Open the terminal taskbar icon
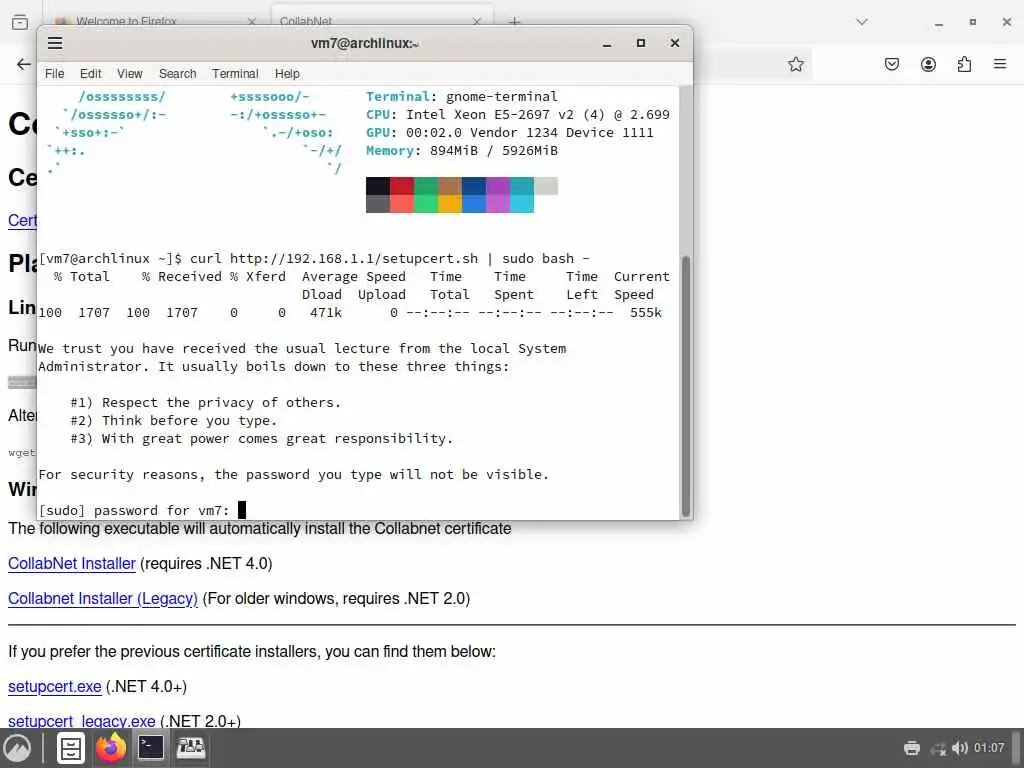 click(x=151, y=748)
